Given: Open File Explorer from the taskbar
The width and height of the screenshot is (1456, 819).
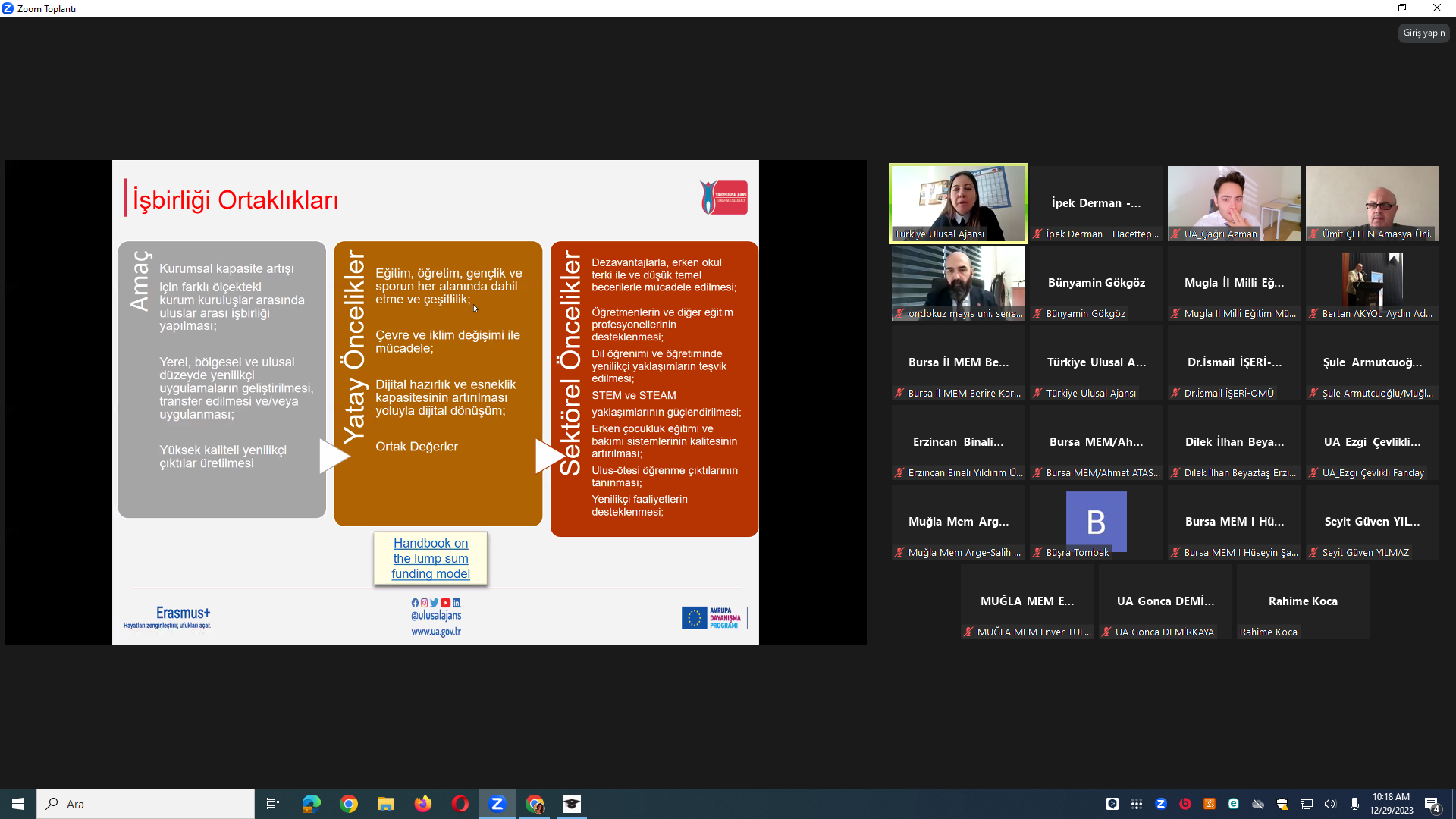Looking at the screenshot, I should [x=385, y=804].
